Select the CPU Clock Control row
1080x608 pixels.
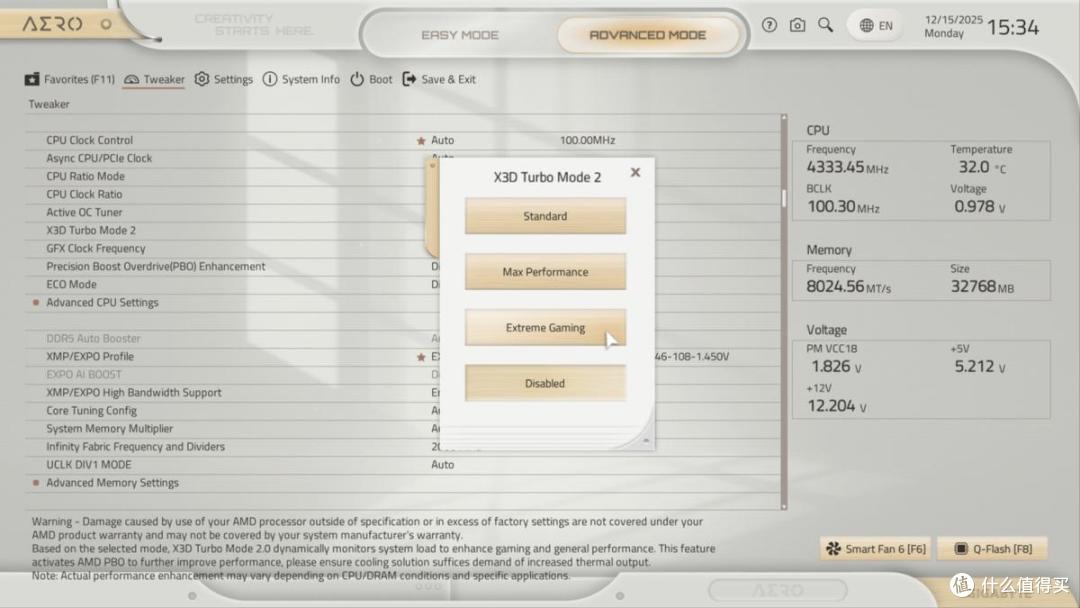pyautogui.click(x=403, y=140)
